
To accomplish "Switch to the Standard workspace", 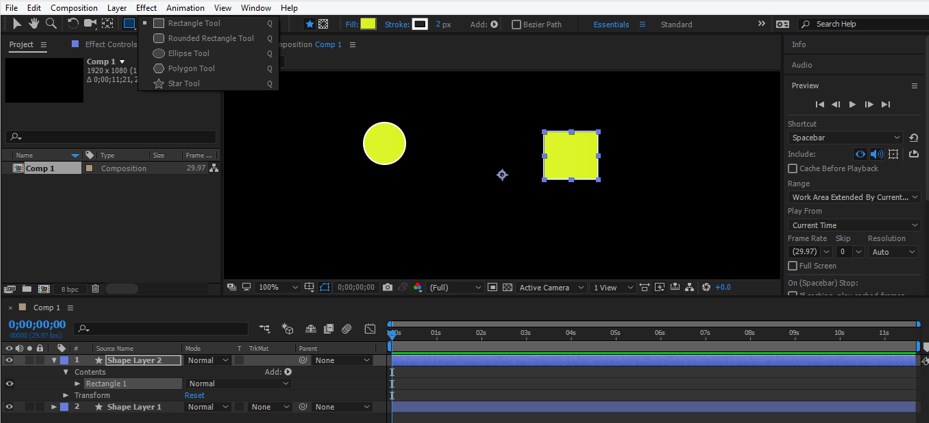I will click(676, 25).
